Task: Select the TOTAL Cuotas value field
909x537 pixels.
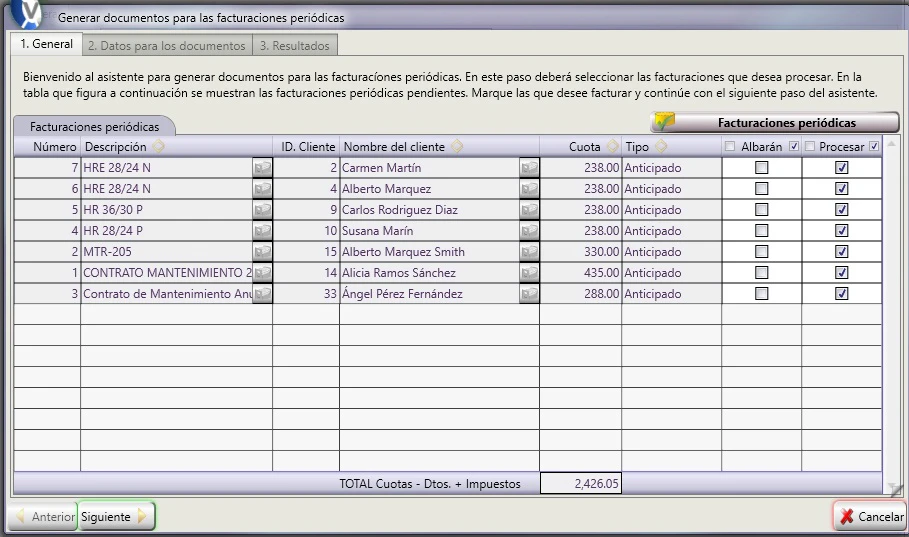Action: (581, 484)
